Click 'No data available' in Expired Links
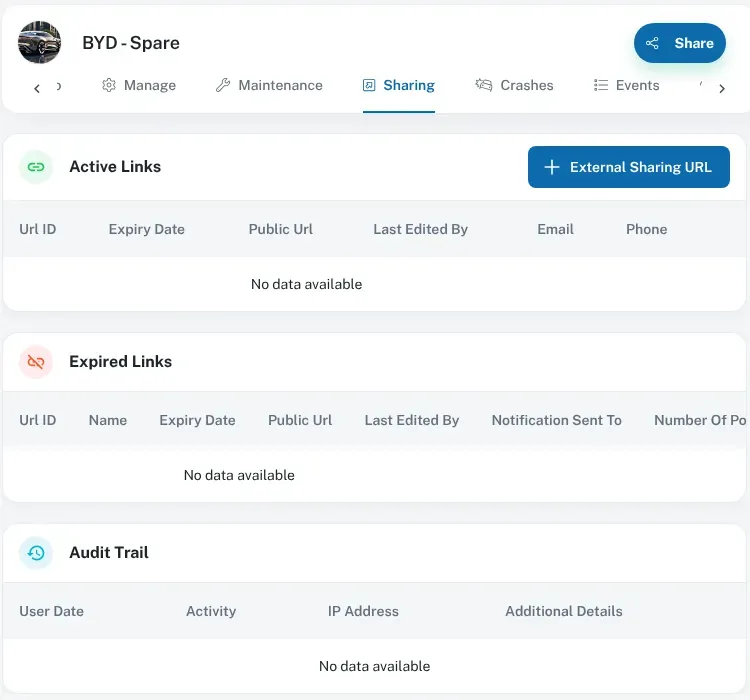 tap(239, 475)
